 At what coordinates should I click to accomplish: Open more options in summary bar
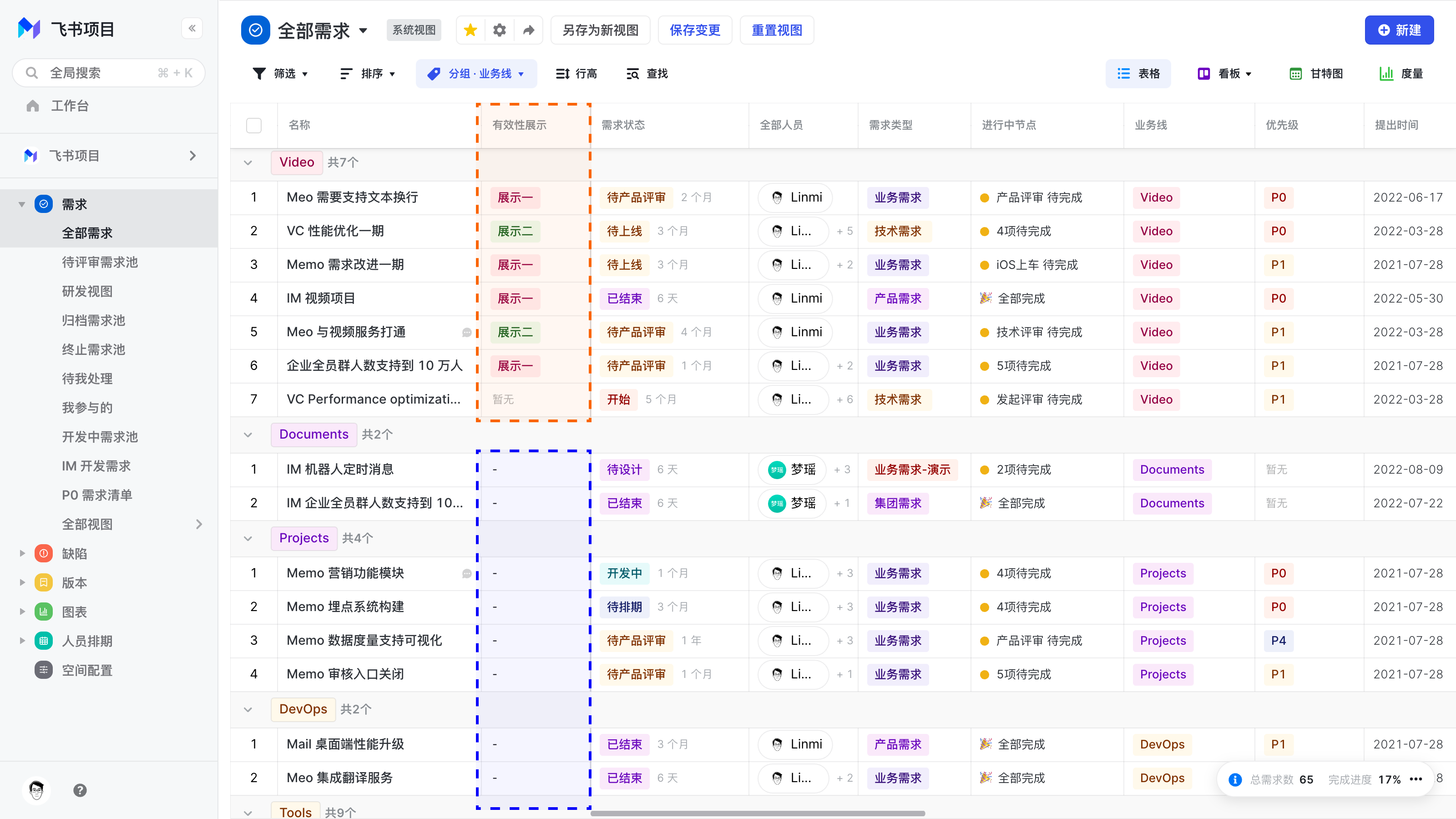click(x=1416, y=779)
